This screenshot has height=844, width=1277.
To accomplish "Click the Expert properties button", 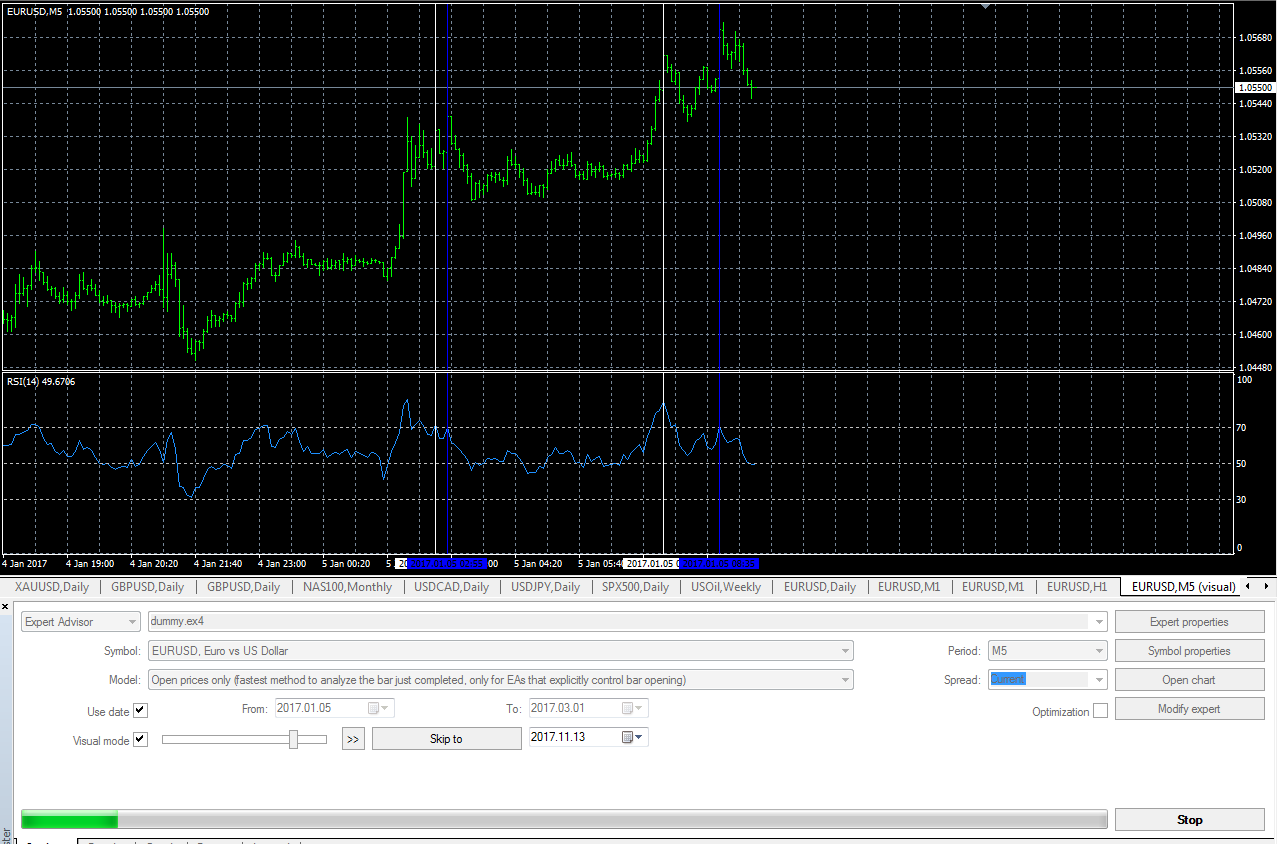I will tap(1190, 622).
